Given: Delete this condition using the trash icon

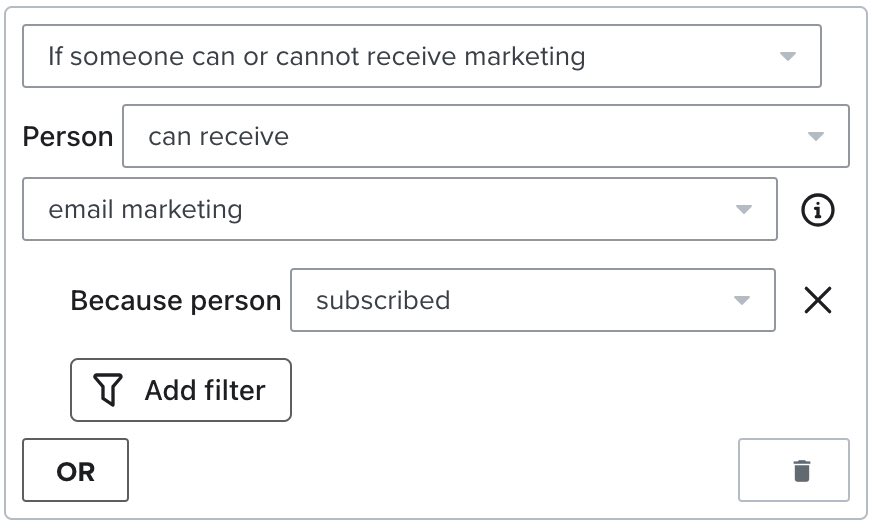Looking at the screenshot, I should (801, 470).
